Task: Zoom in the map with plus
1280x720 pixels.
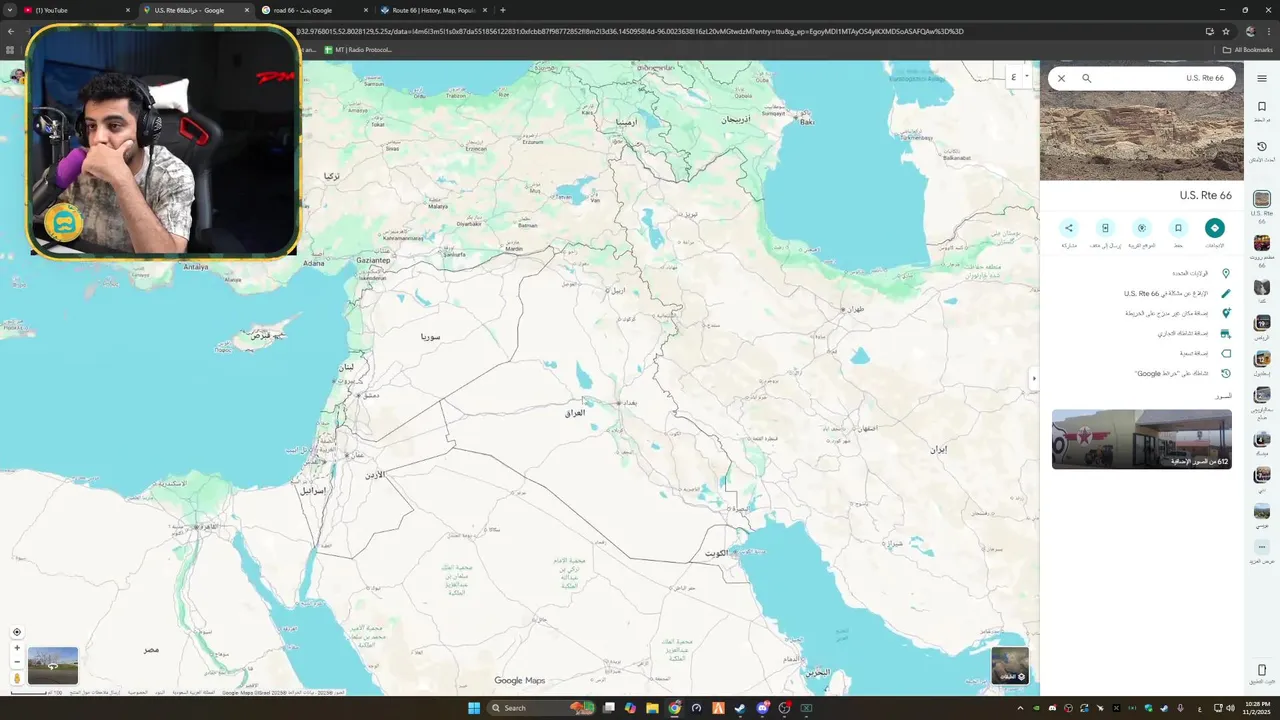Action: (17, 648)
